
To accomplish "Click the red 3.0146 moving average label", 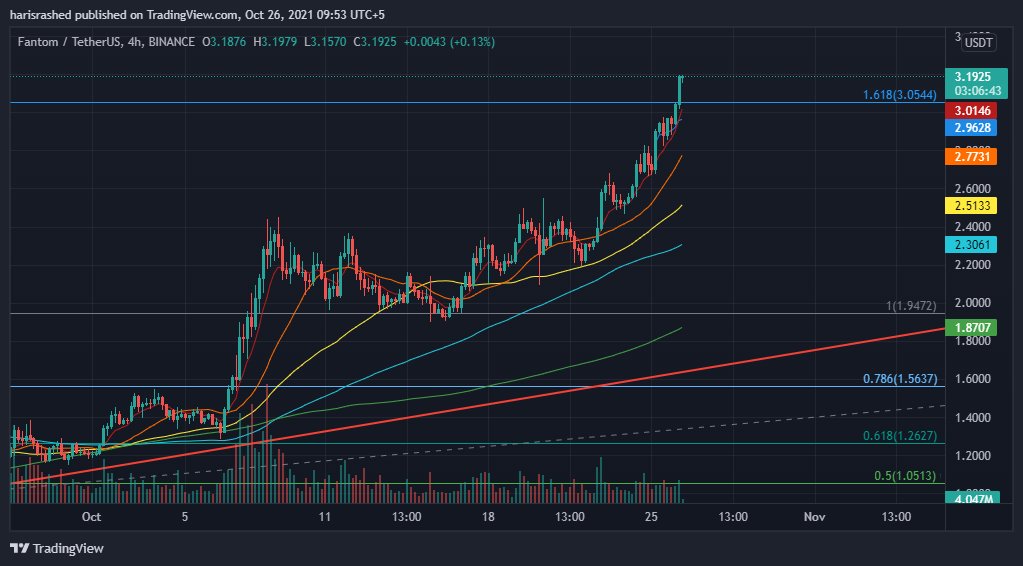I will [972, 111].
